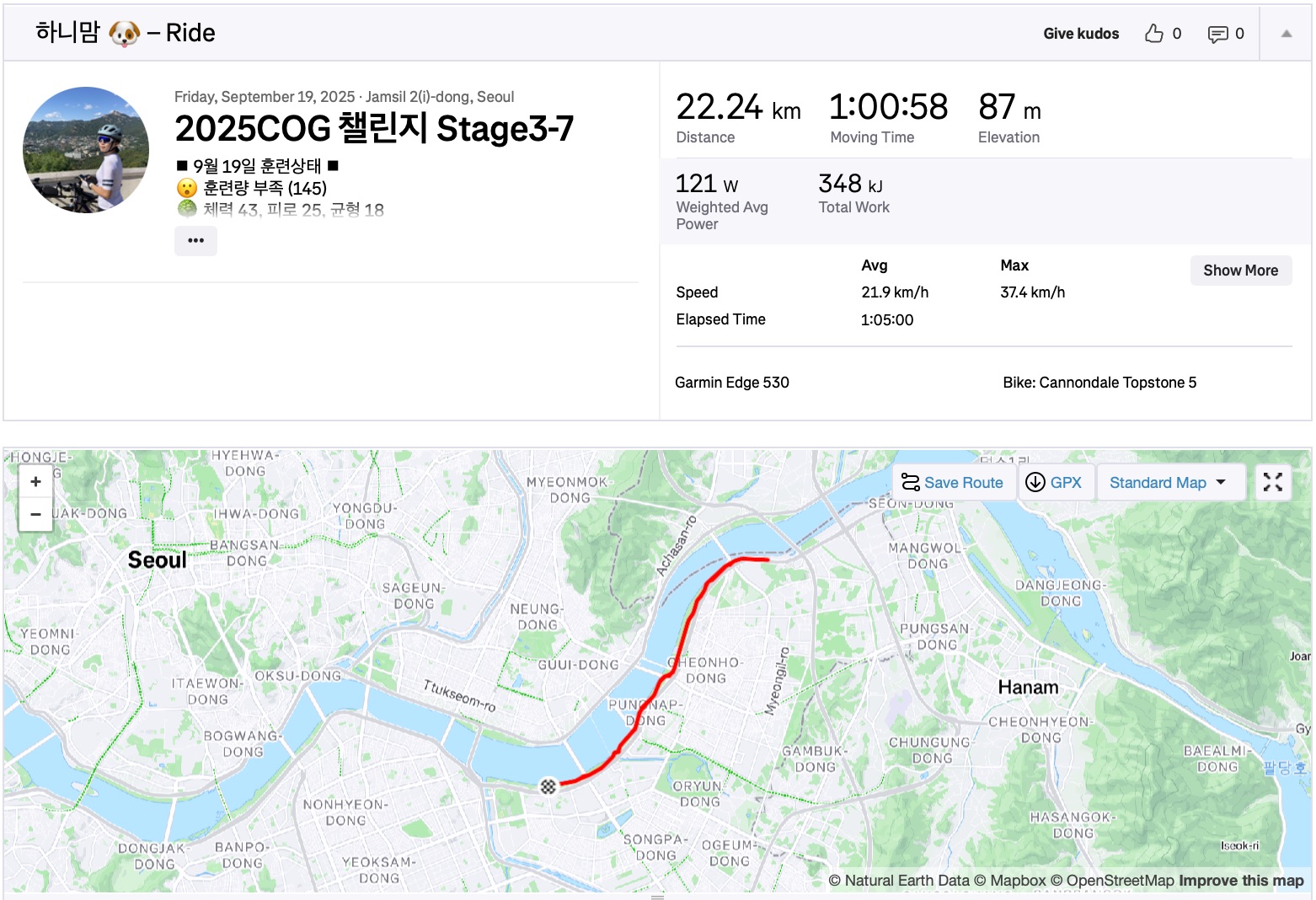Open the comments speech bubble icon
This screenshot has width=1316, height=900.
point(1217,34)
